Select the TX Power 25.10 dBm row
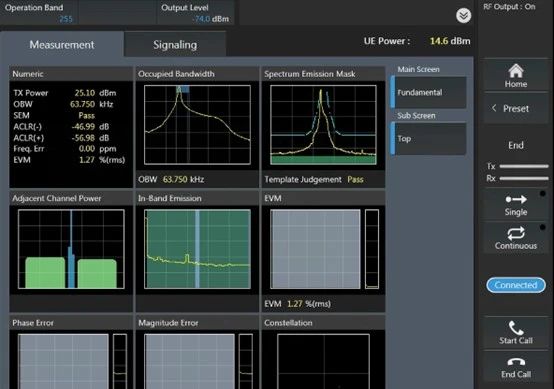Image resolution: width=554 pixels, height=389 pixels. [65, 93]
